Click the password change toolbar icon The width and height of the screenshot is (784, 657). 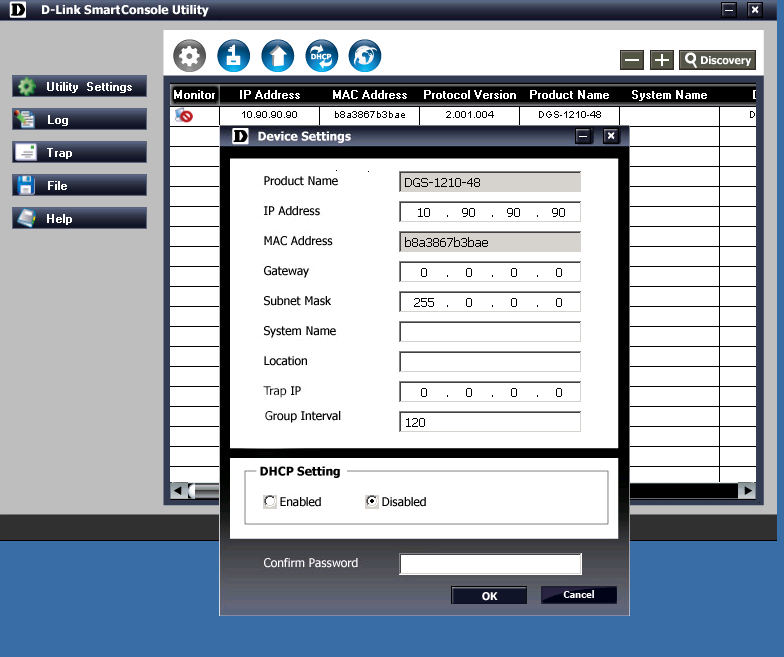[x=233, y=57]
